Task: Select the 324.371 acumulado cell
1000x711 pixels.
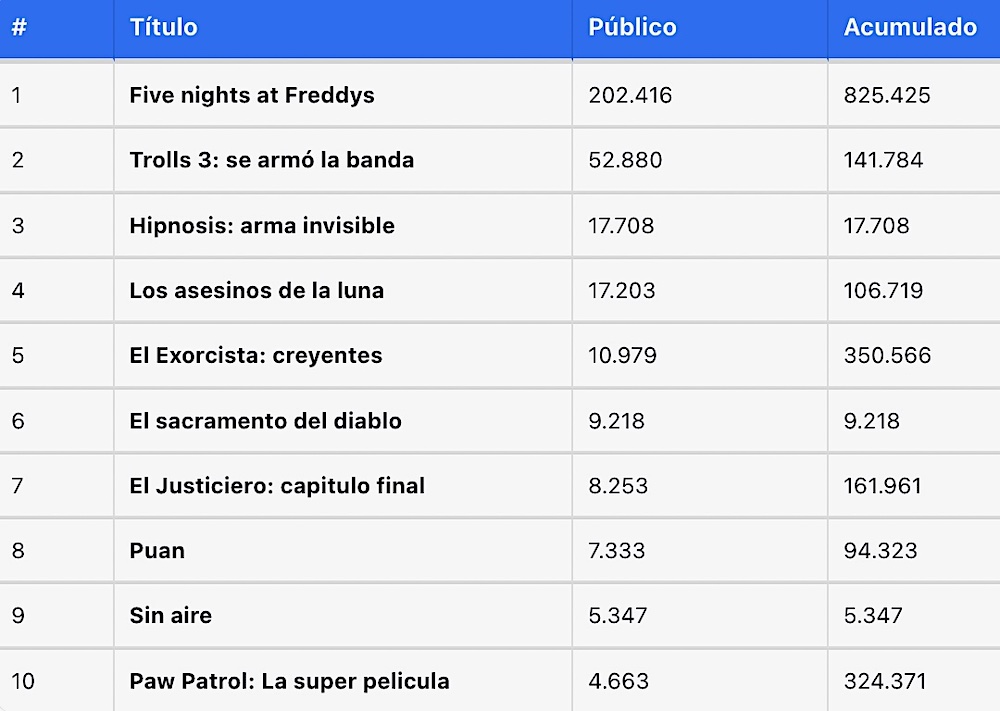Action: coord(885,682)
